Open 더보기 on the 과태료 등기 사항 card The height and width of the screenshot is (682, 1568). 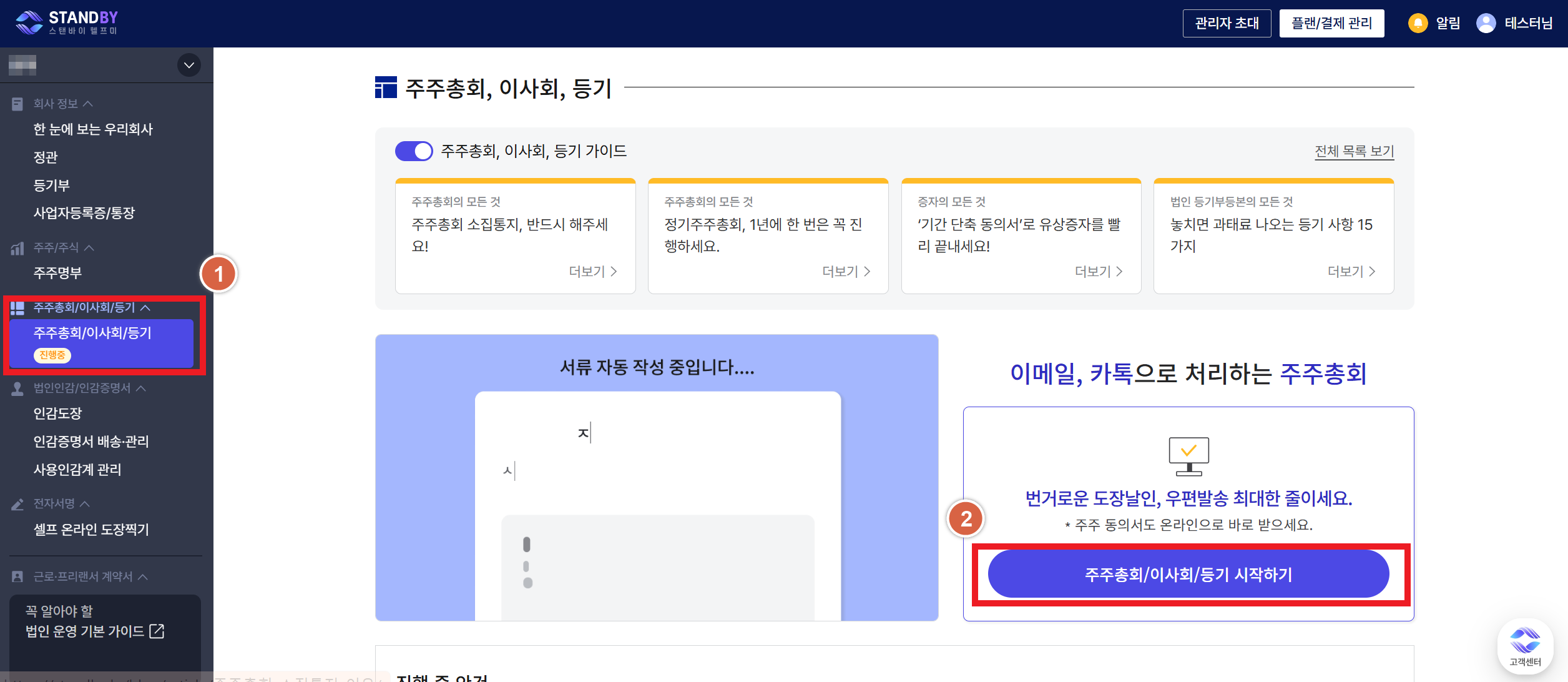(x=1351, y=272)
